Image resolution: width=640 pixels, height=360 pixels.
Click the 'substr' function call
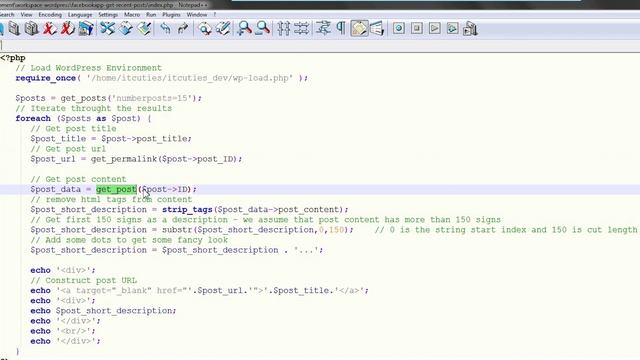point(177,230)
